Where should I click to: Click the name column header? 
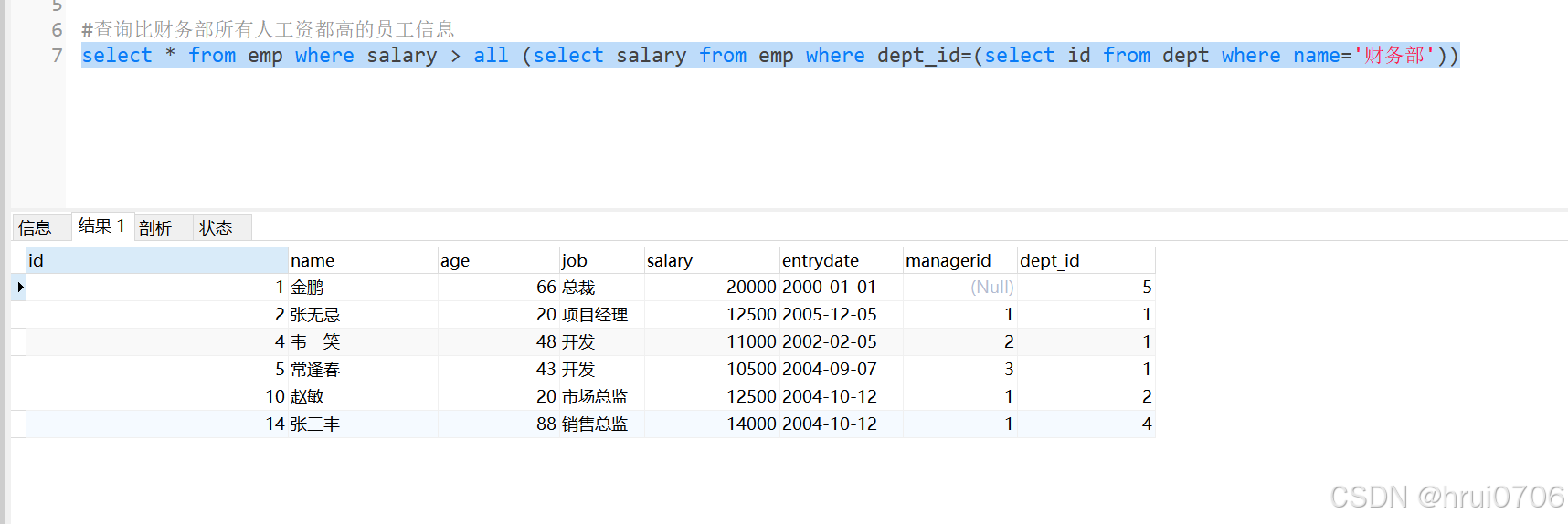point(363,260)
